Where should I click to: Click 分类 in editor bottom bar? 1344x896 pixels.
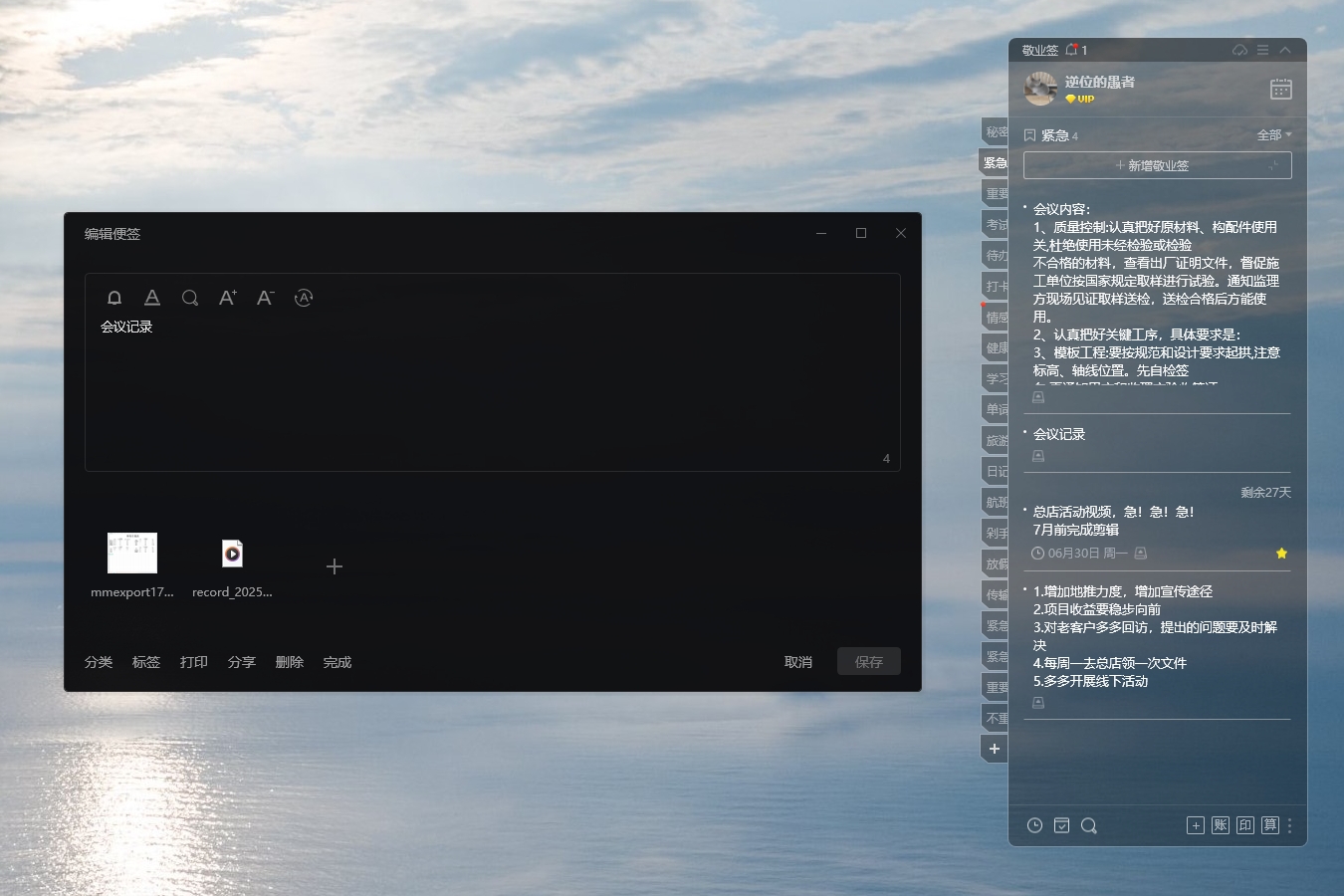point(99,662)
